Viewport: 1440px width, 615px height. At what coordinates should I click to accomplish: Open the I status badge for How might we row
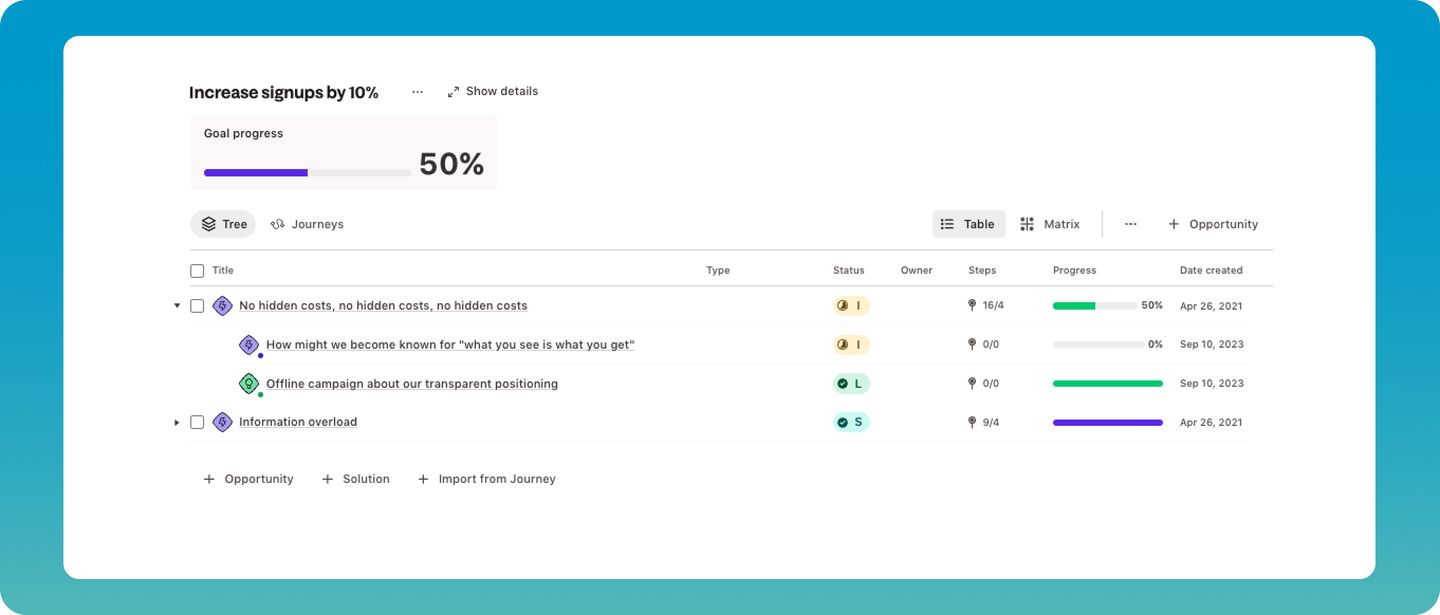coord(851,345)
